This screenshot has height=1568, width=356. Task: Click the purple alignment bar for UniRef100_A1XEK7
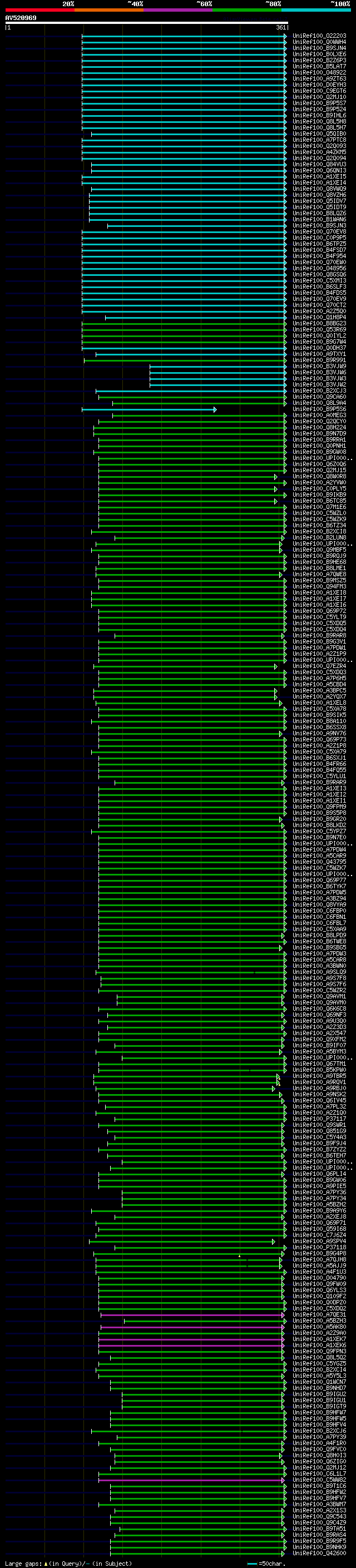(x=192, y=1339)
